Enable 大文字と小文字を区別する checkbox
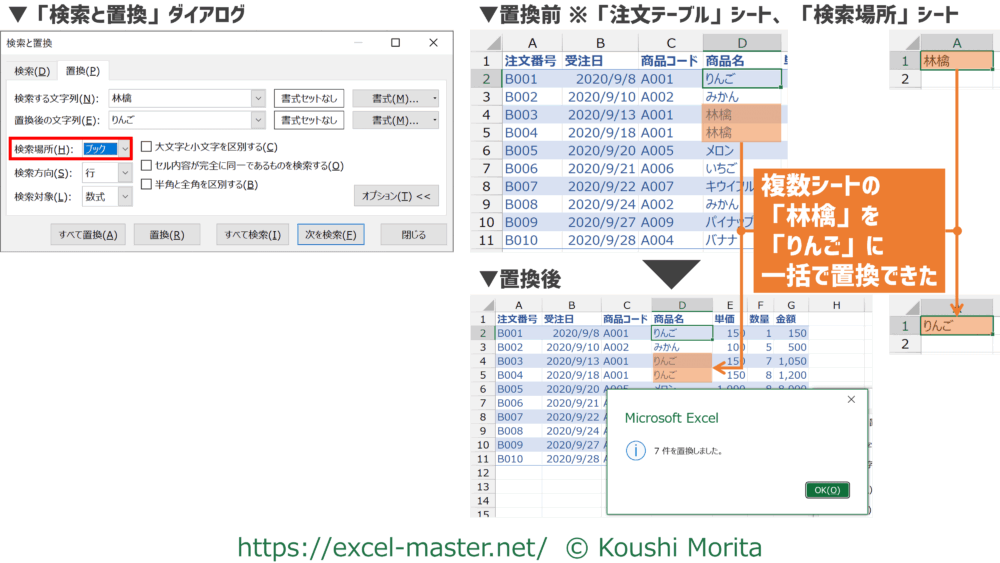The height and width of the screenshot is (563, 1000). (146, 147)
